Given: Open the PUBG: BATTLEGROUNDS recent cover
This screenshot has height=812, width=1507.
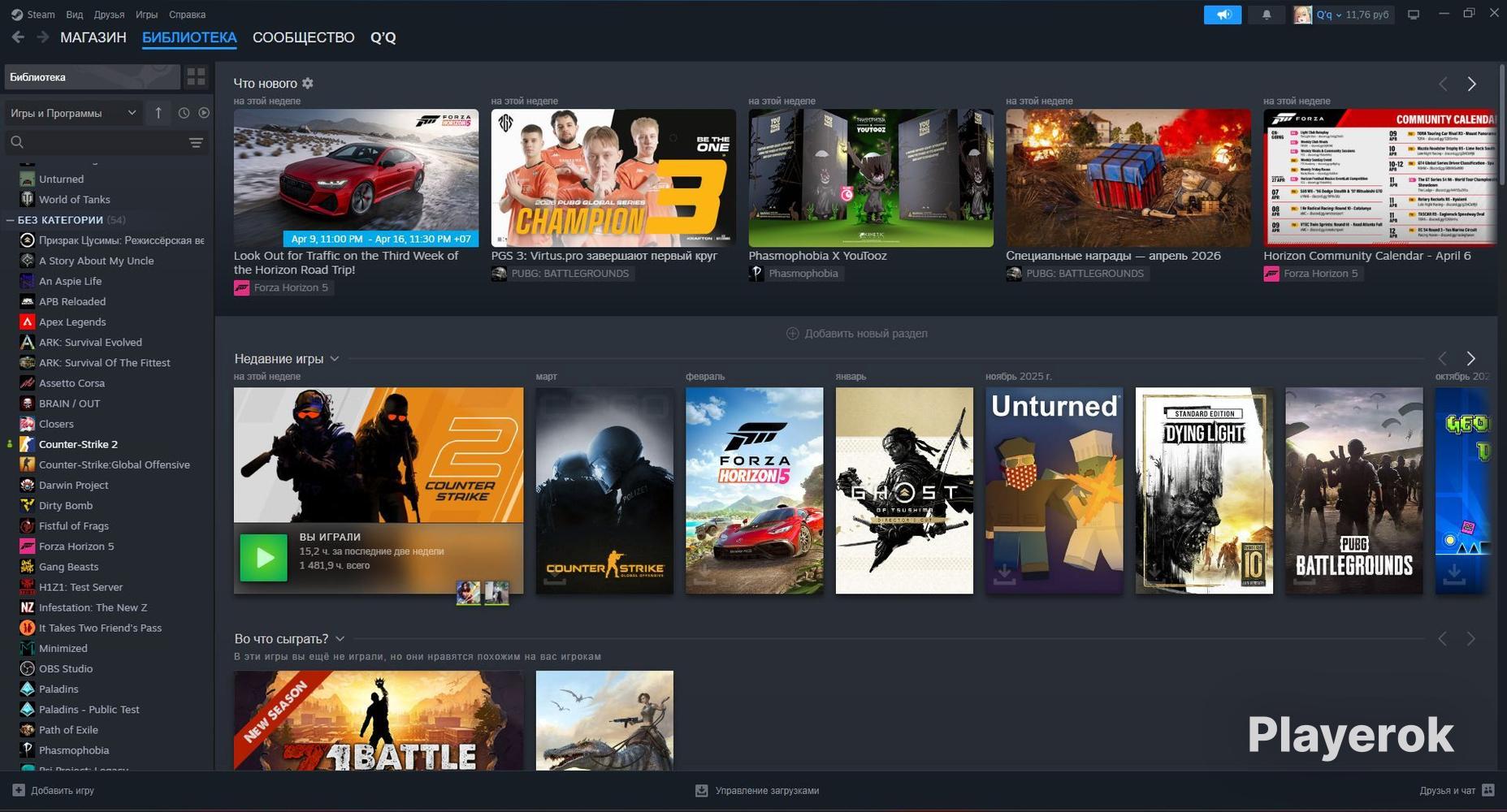Looking at the screenshot, I should coord(1354,490).
